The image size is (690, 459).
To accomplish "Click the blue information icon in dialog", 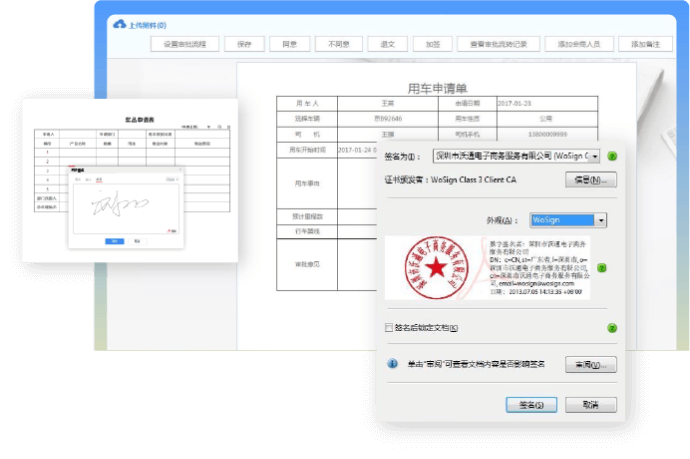I will click(x=393, y=364).
